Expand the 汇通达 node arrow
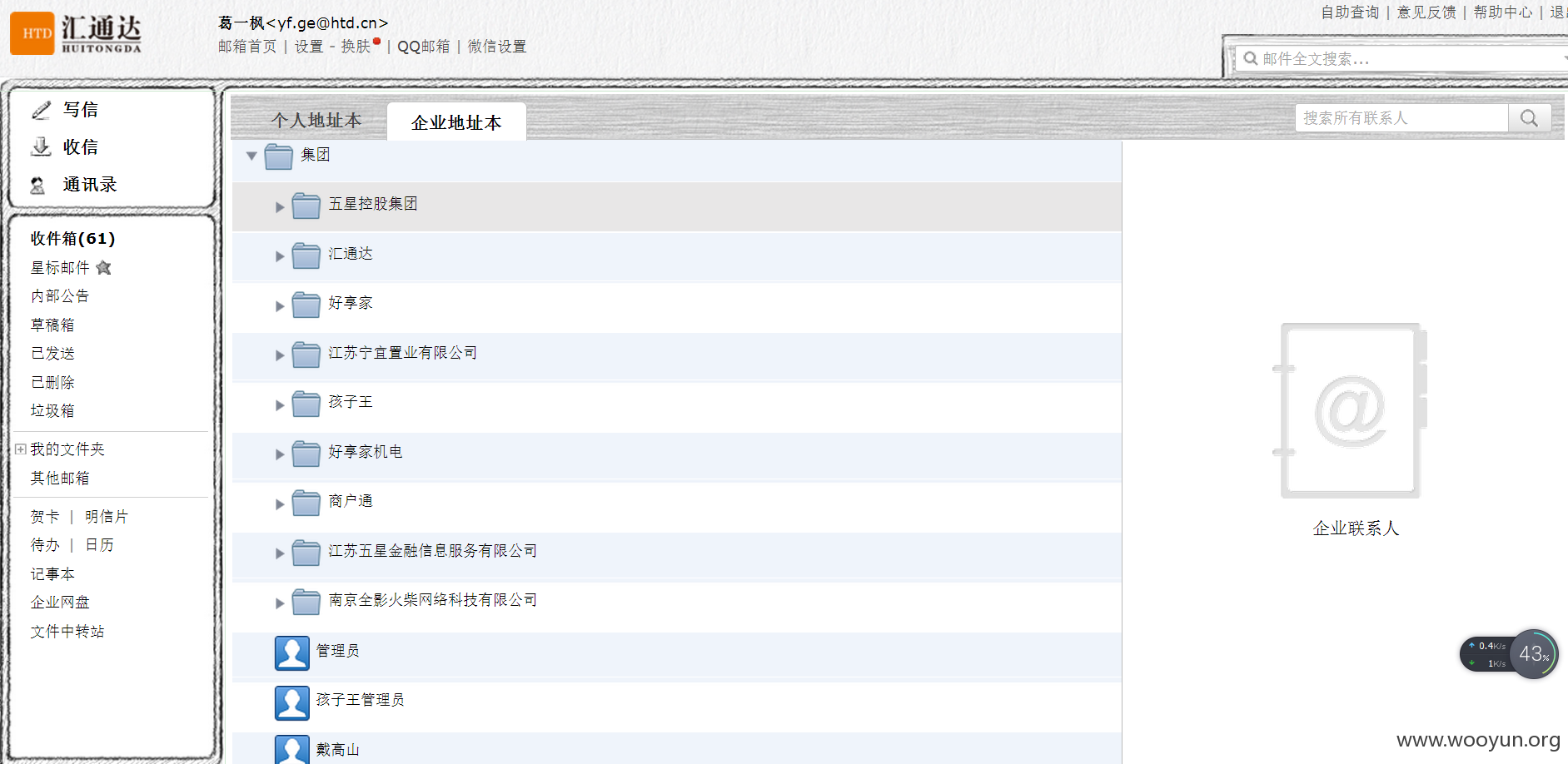This screenshot has height=764, width=1568. tap(280, 256)
